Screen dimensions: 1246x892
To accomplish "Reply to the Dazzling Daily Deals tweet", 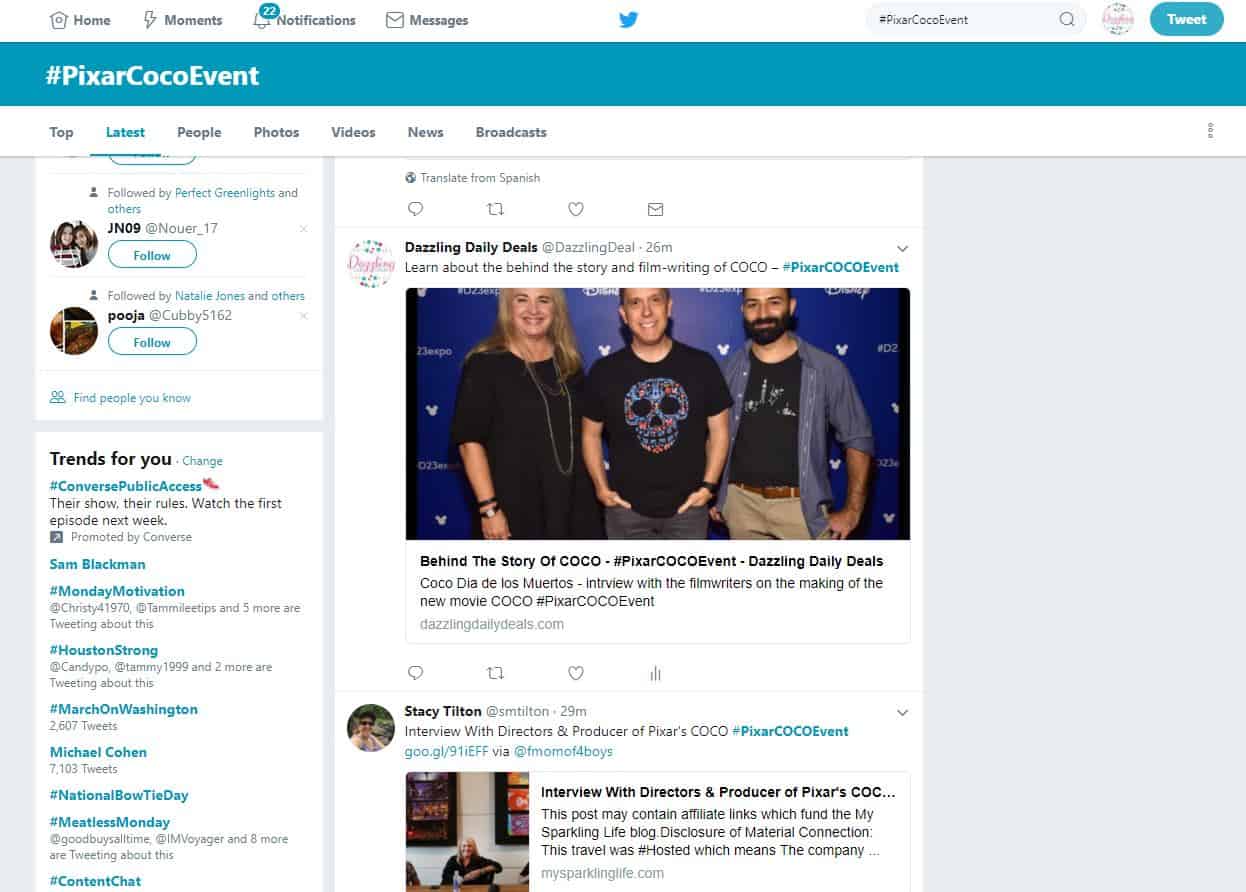I will (x=415, y=673).
